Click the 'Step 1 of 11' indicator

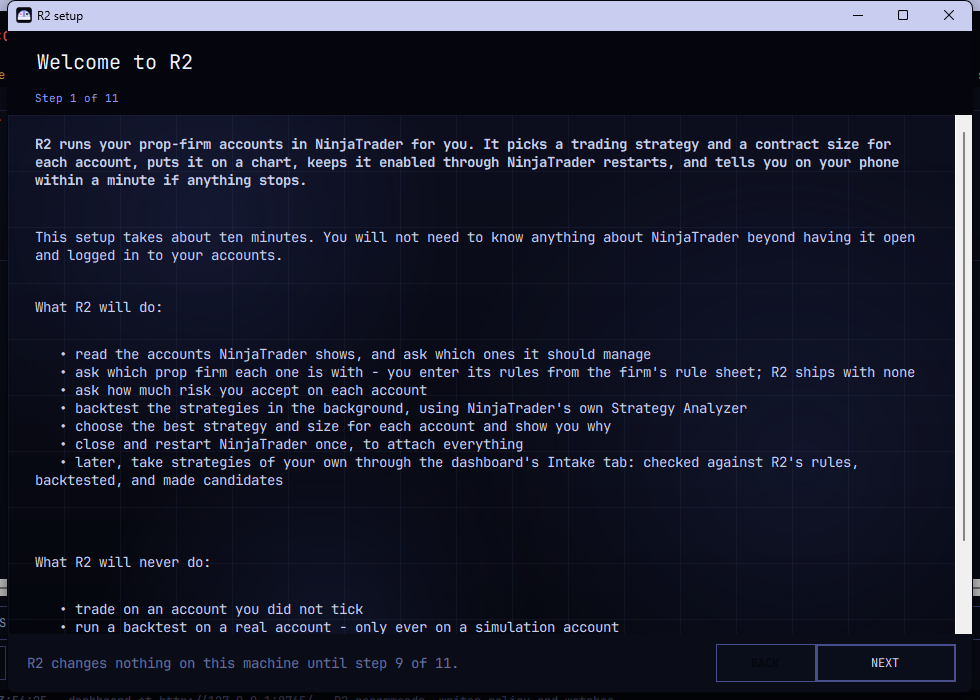[x=76, y=98]
